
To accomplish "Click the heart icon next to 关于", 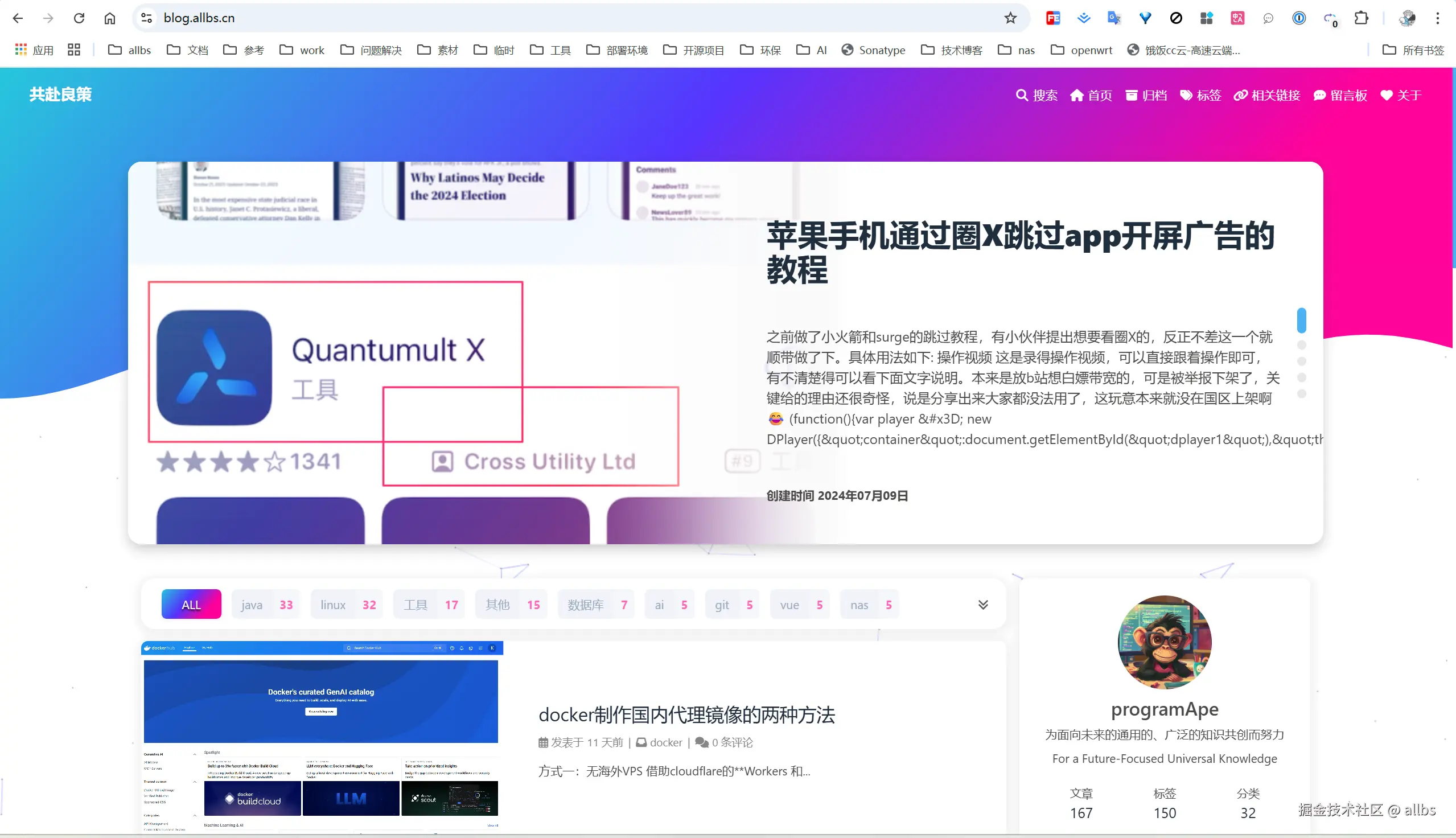I will coord(1386,95).
